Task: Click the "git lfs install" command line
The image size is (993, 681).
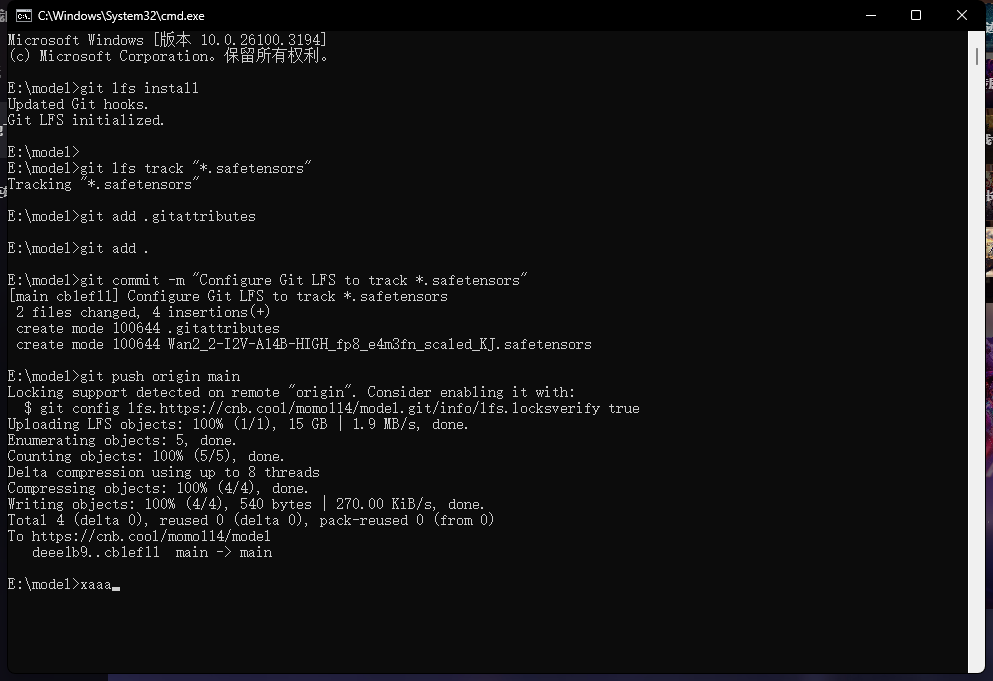Action: (139, 88)
